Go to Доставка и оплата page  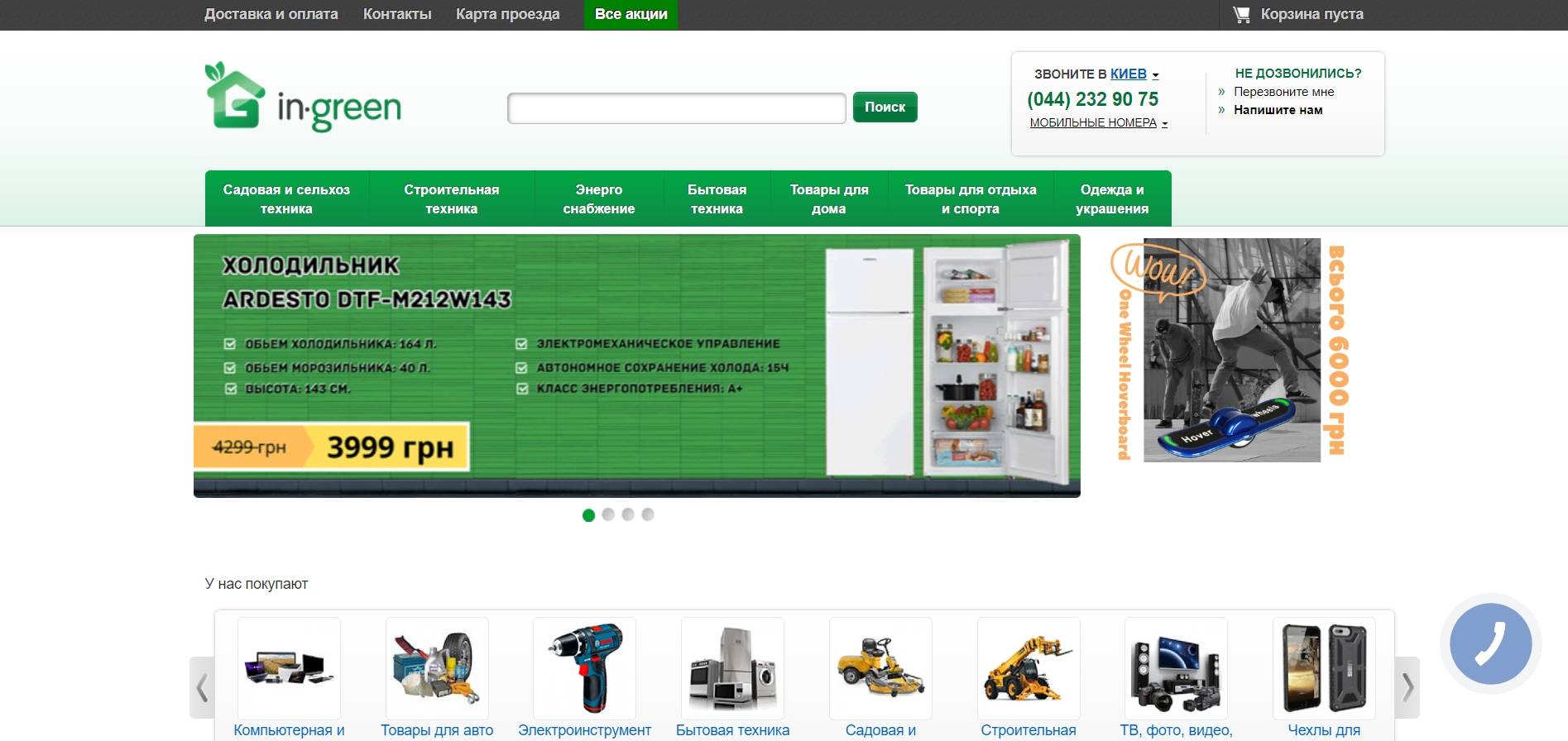point(271,14)
